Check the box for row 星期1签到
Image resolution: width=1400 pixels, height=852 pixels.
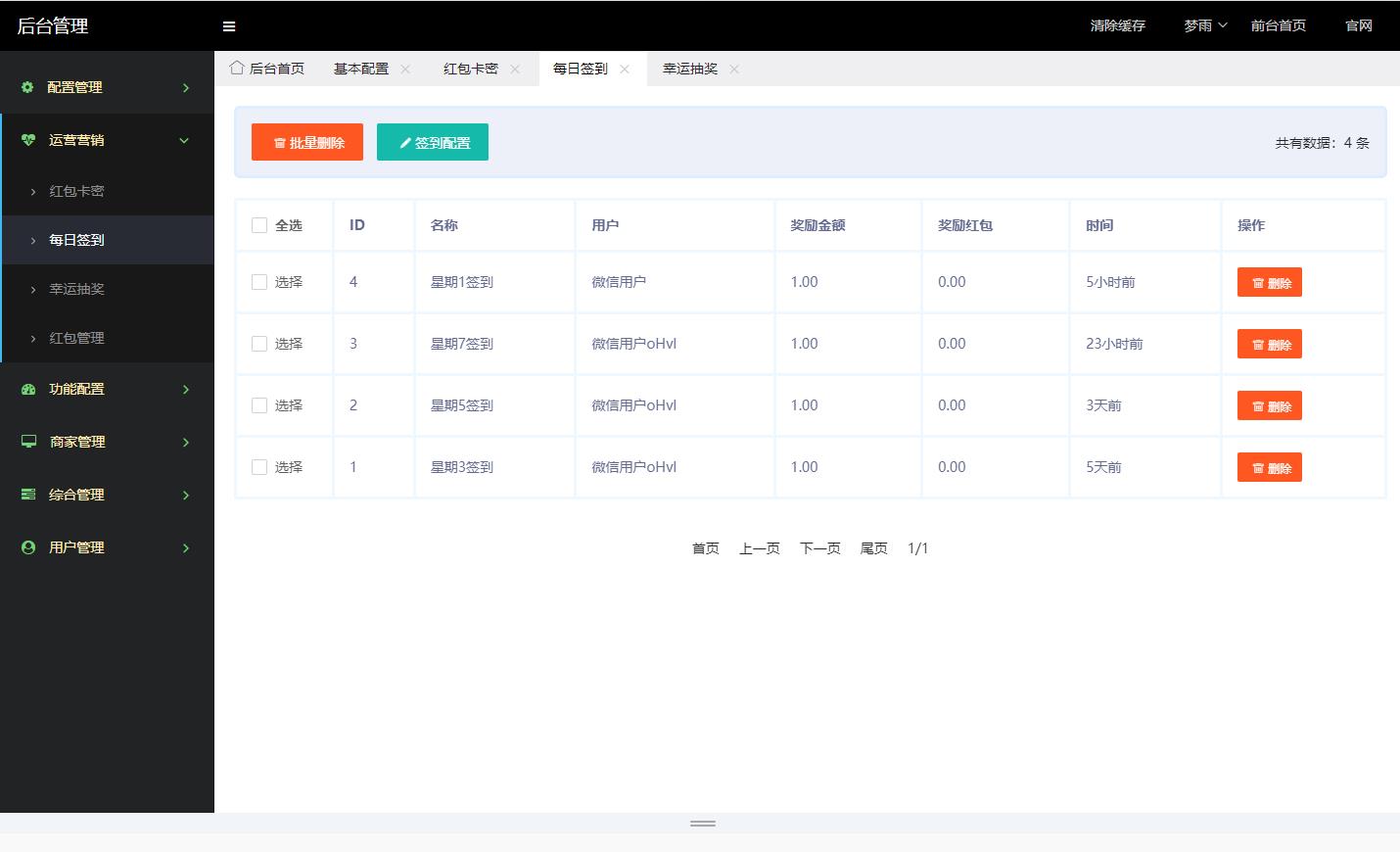[x=259, y=282]
